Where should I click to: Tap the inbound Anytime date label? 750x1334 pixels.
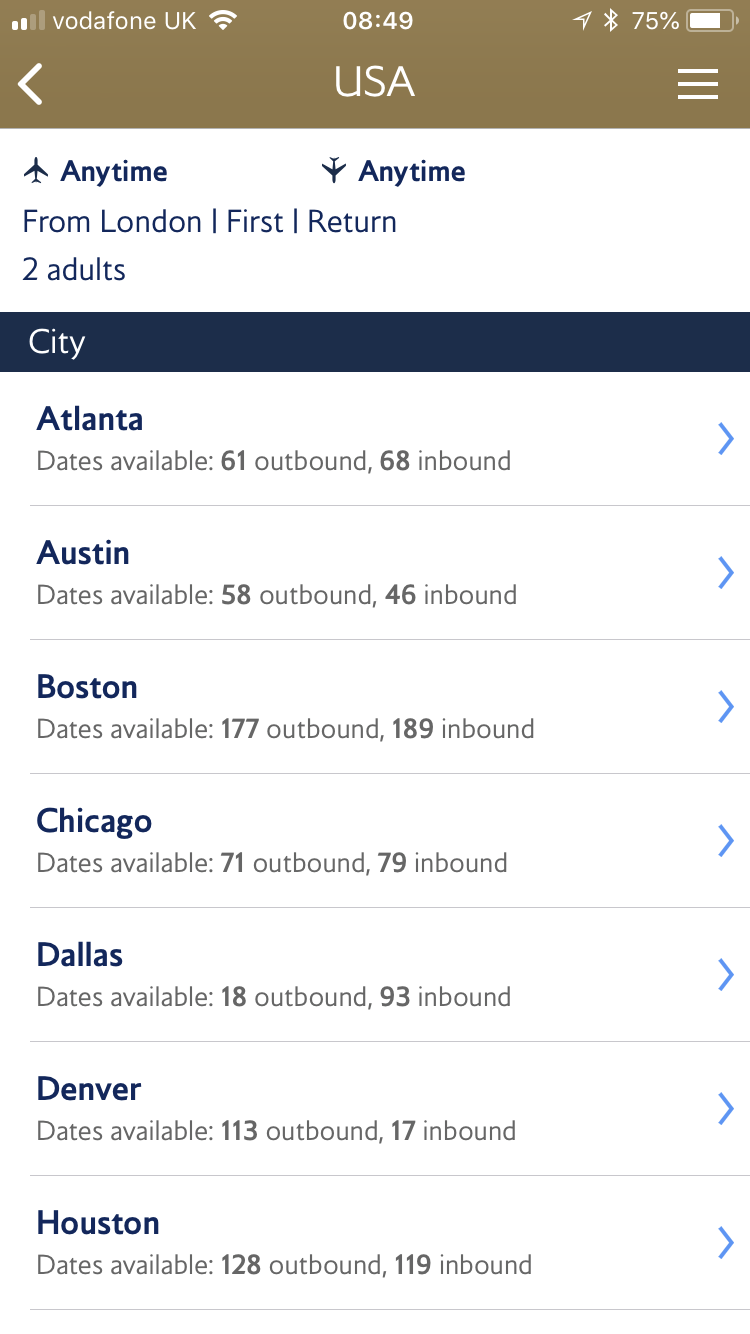(412, 171)
